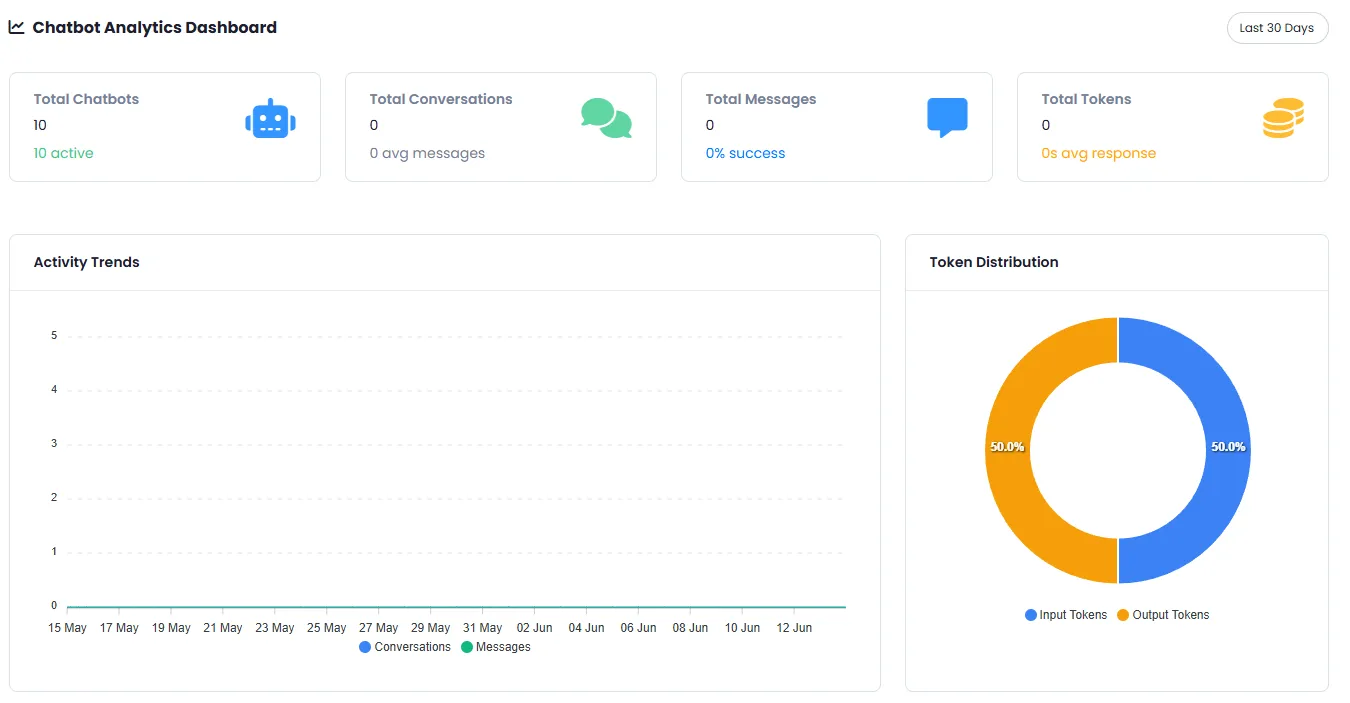Screen dimensions: 1350x703
Task: Click the 'Token Distribution' panel heading
Action: tap(994, 262)
